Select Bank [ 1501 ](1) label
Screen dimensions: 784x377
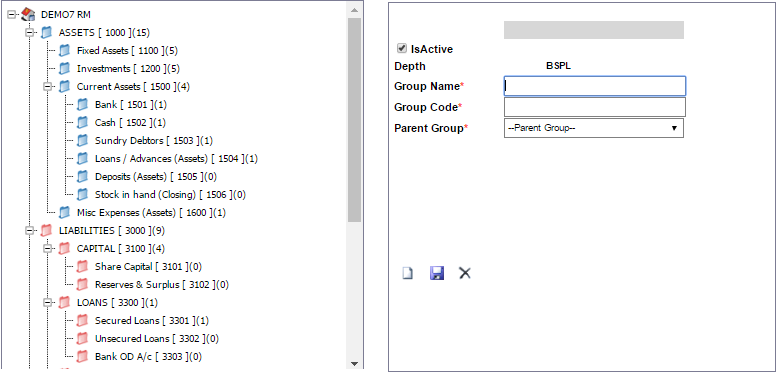coord(130,104)
